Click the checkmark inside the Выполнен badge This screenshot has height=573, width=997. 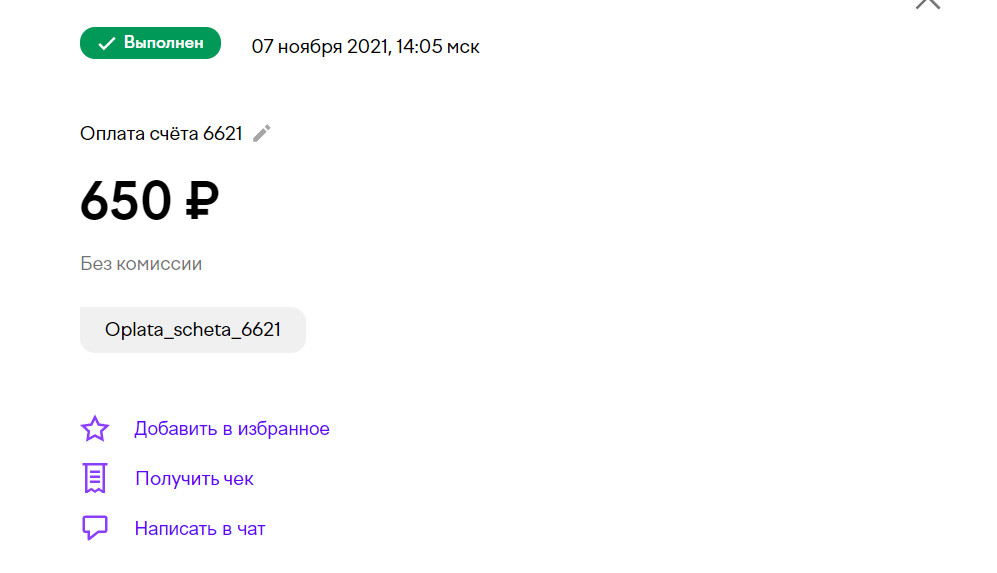point(106,43)
